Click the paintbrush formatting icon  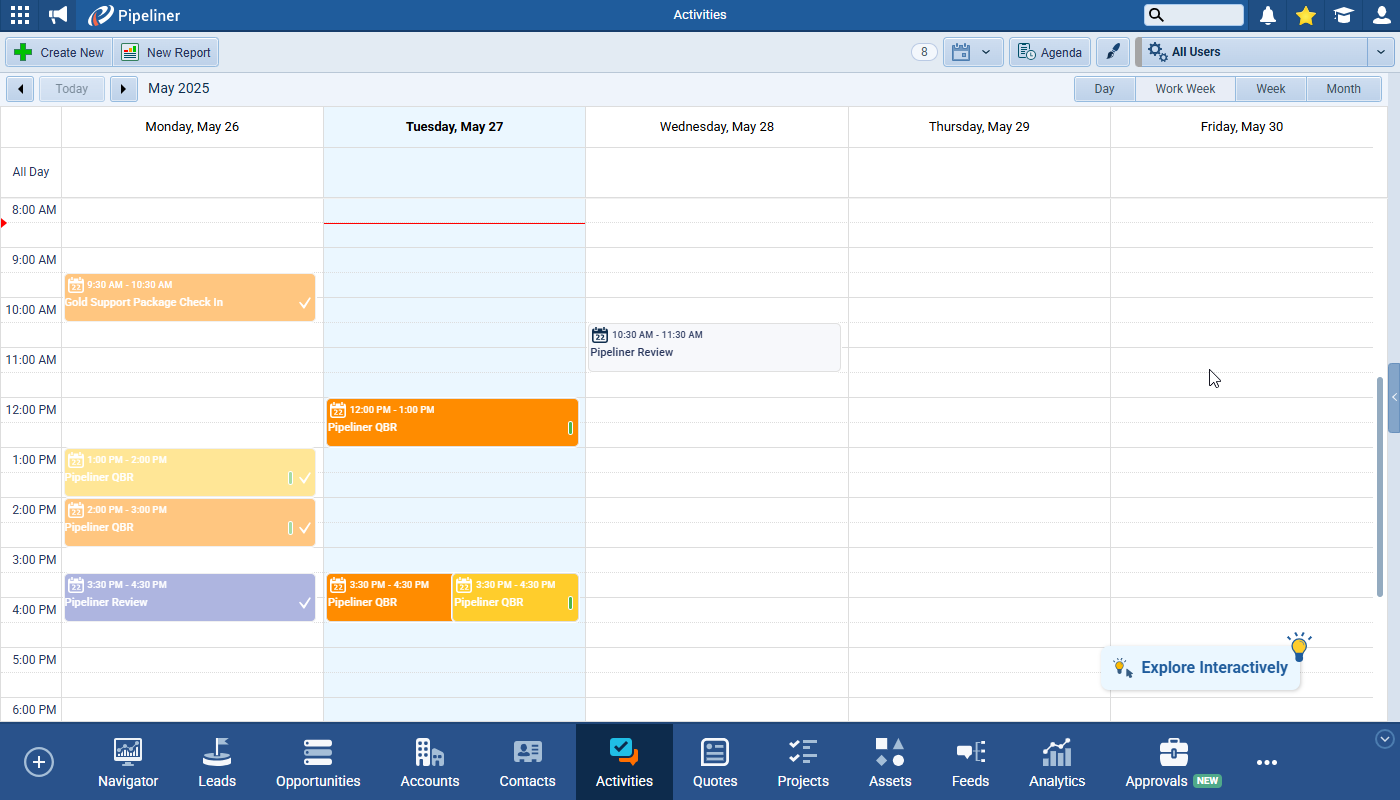pyautogui.click(x=1112, y=52)
